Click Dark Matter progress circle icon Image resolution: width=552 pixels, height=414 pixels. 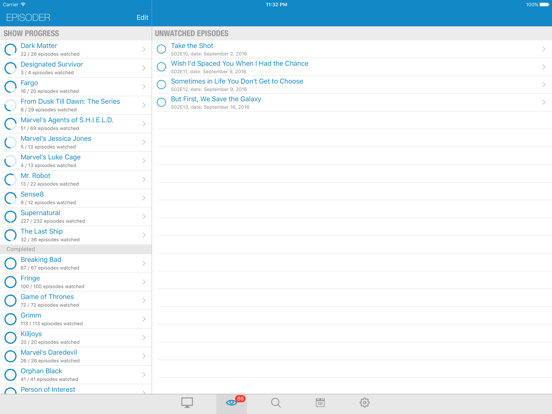pos(10,50)
